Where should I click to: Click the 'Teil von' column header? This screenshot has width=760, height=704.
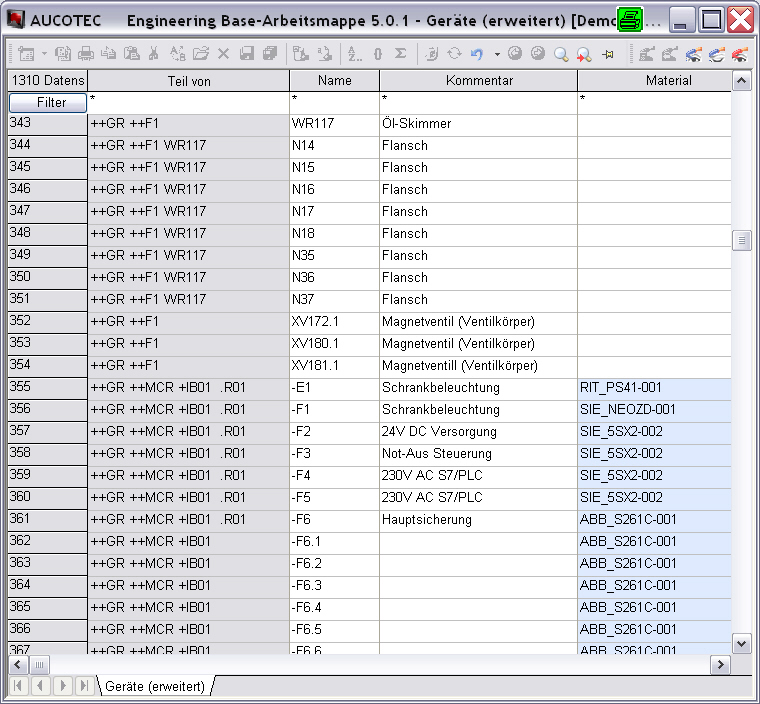point(189,81)
